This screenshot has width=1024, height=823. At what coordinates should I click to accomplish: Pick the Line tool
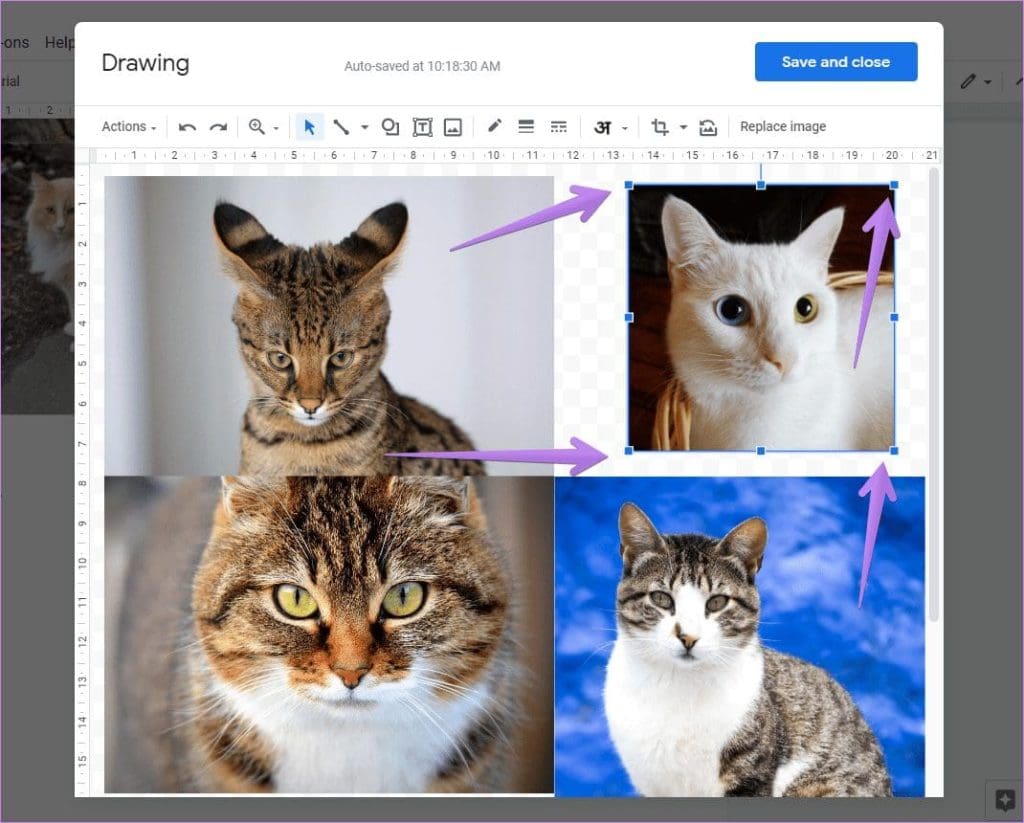[x=342, y=127]
